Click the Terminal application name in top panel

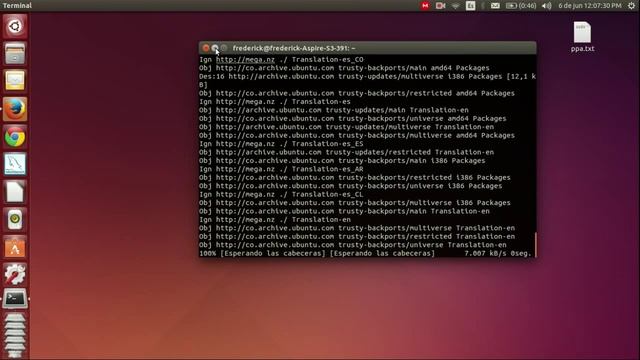click(x=17, y=6)
